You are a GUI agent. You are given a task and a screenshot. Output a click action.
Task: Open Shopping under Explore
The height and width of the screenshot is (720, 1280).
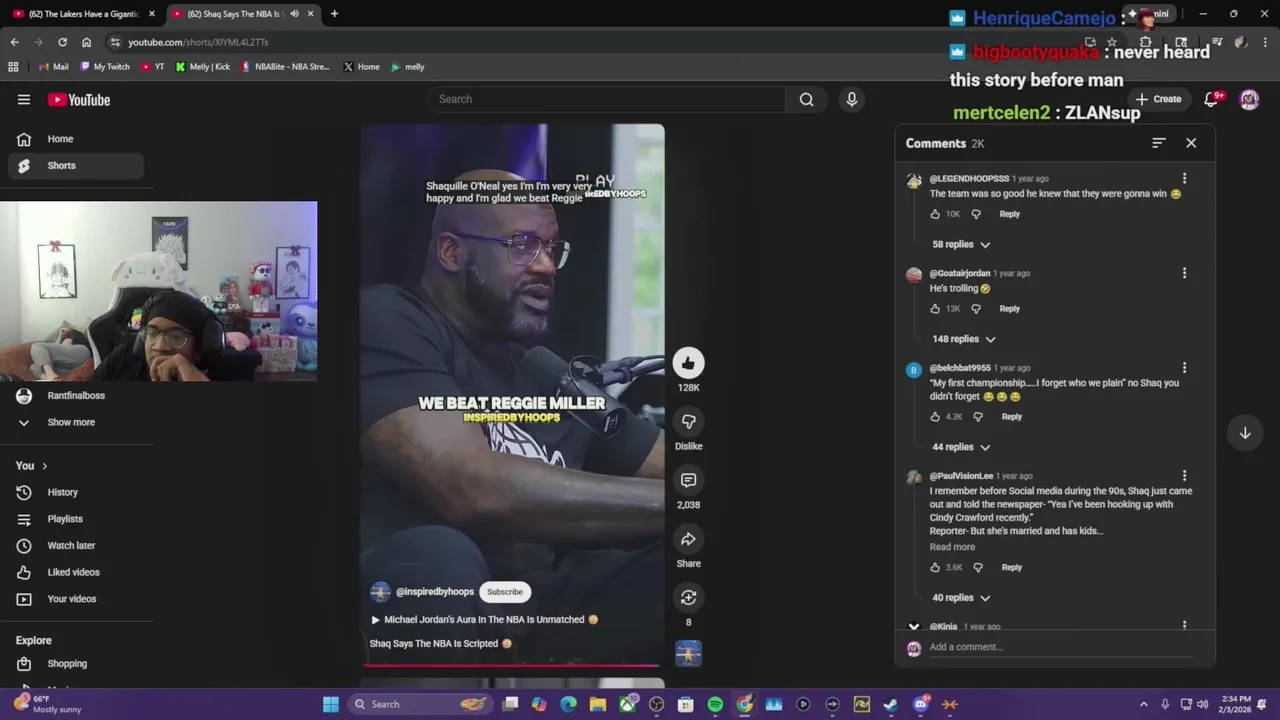point(76,664)
